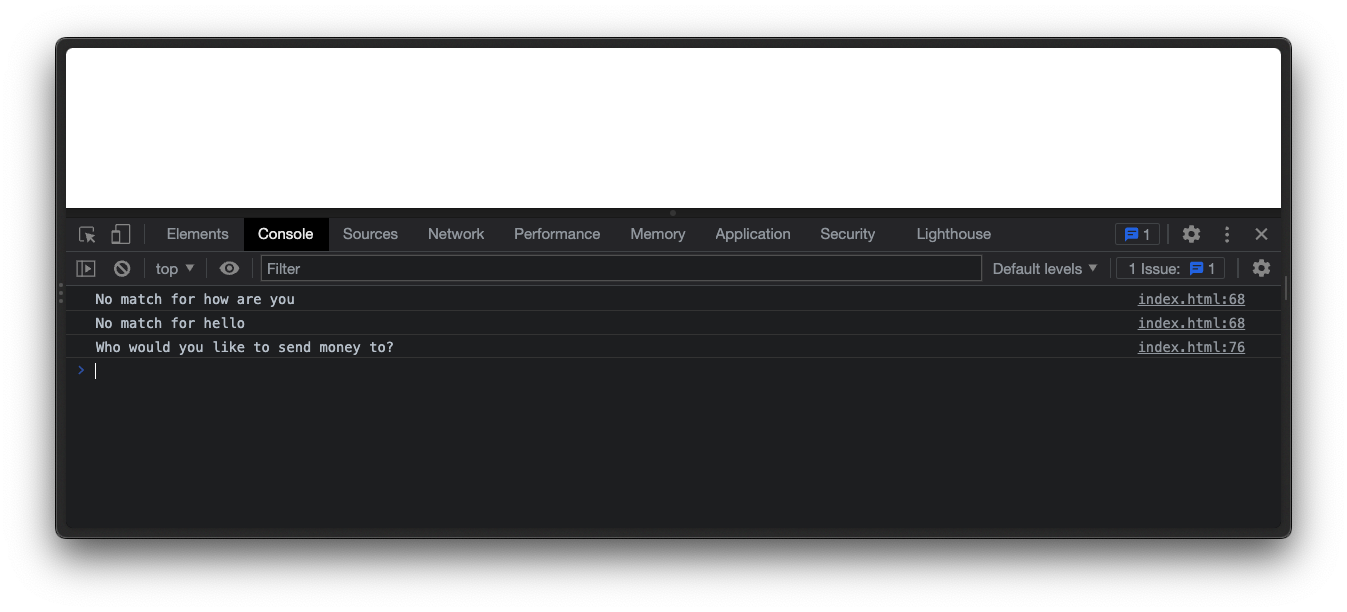Toggle the live expression eye icon
This screenshot has height=612, width=1347.
tap(229, 268)
